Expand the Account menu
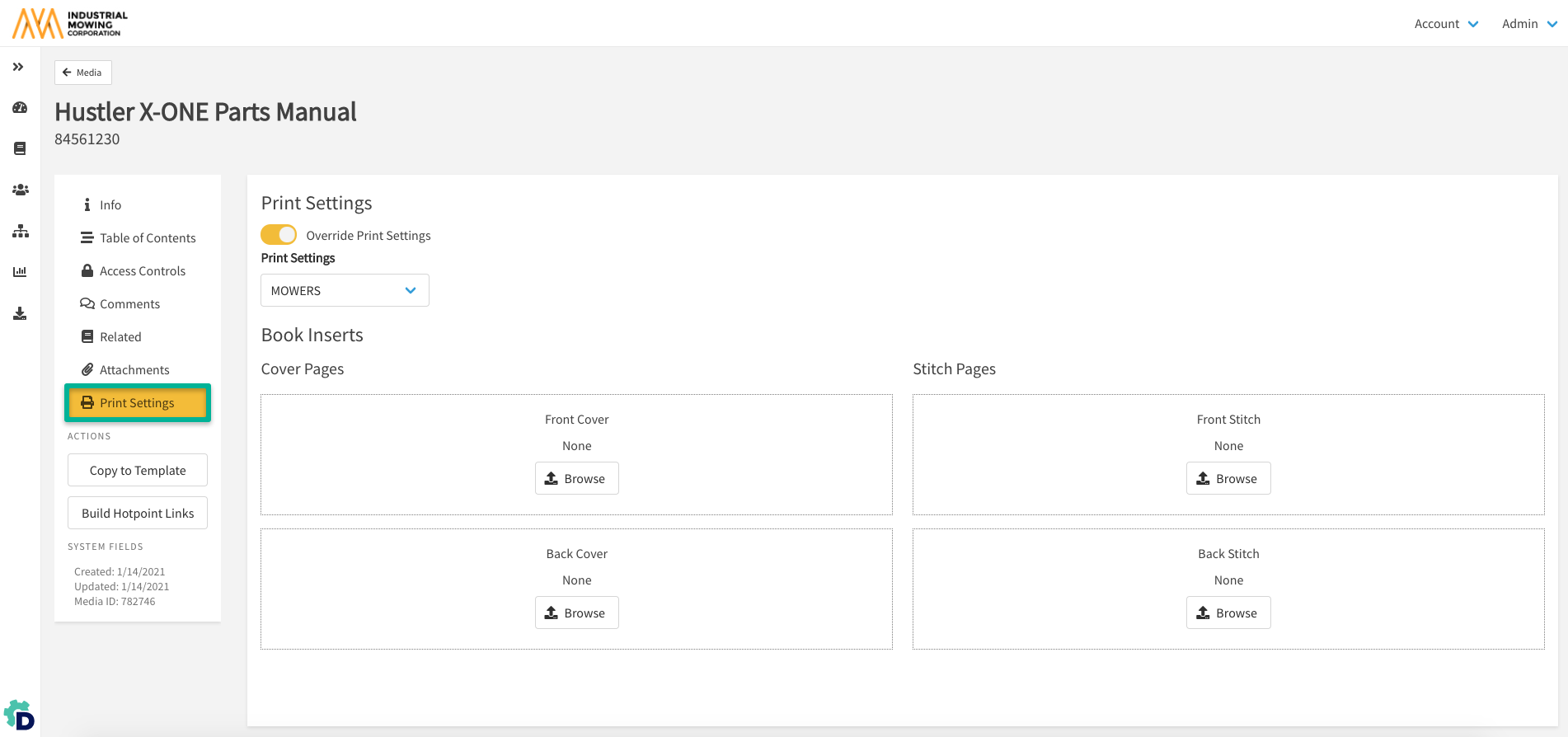Viewport: 1568px width, 737px height. pos(1446,24)
